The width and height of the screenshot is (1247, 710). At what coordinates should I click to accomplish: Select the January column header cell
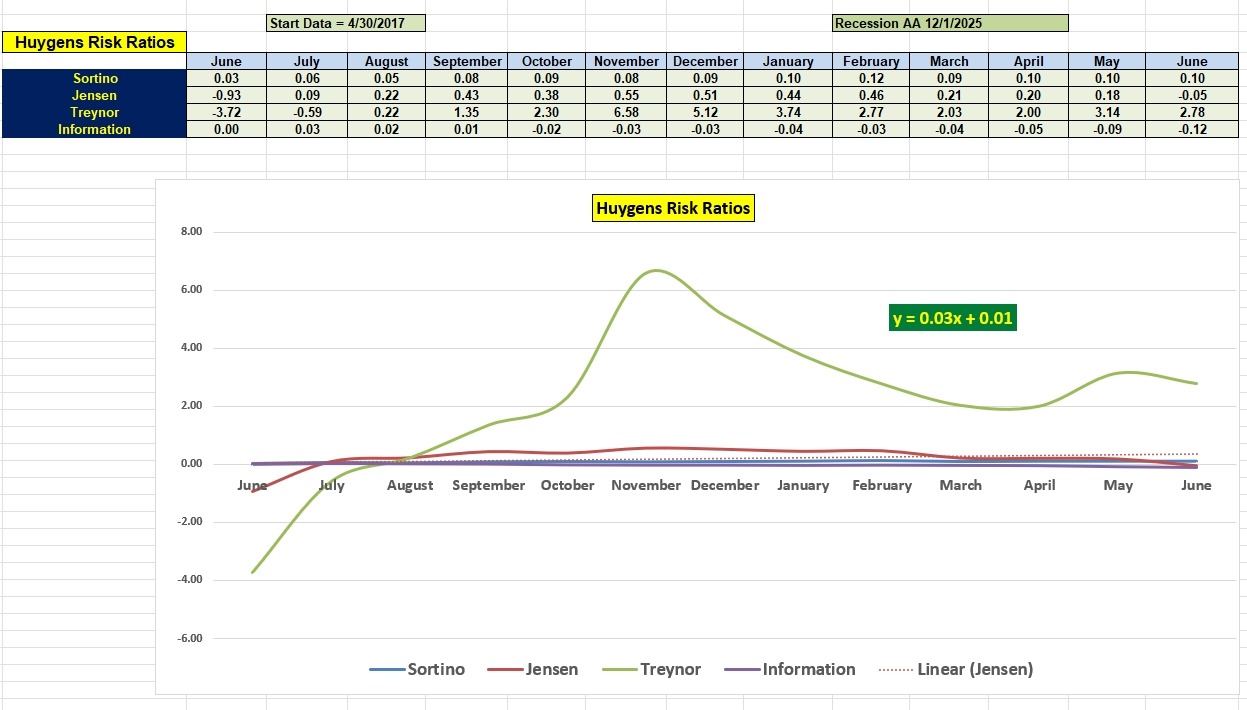[x=788, y=61]
